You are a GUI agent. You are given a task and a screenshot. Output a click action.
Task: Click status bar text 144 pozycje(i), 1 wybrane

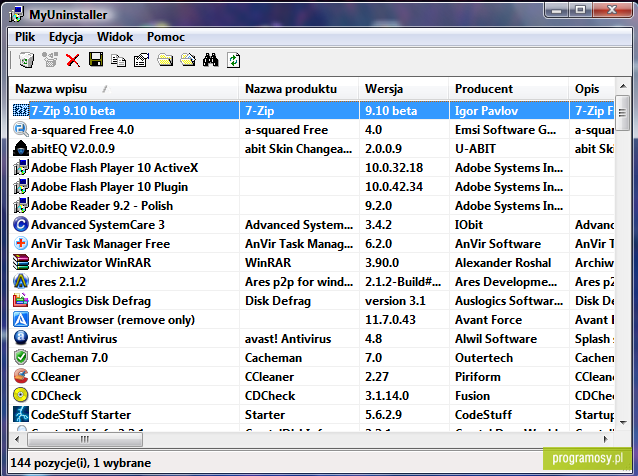(81, 463)
